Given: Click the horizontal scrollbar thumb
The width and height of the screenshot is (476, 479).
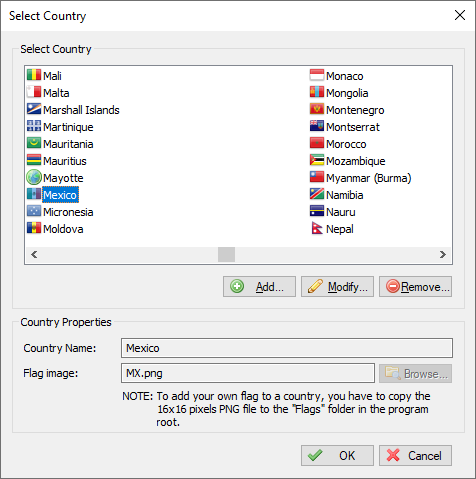Looking at the screenshot, I should (226, 255).
